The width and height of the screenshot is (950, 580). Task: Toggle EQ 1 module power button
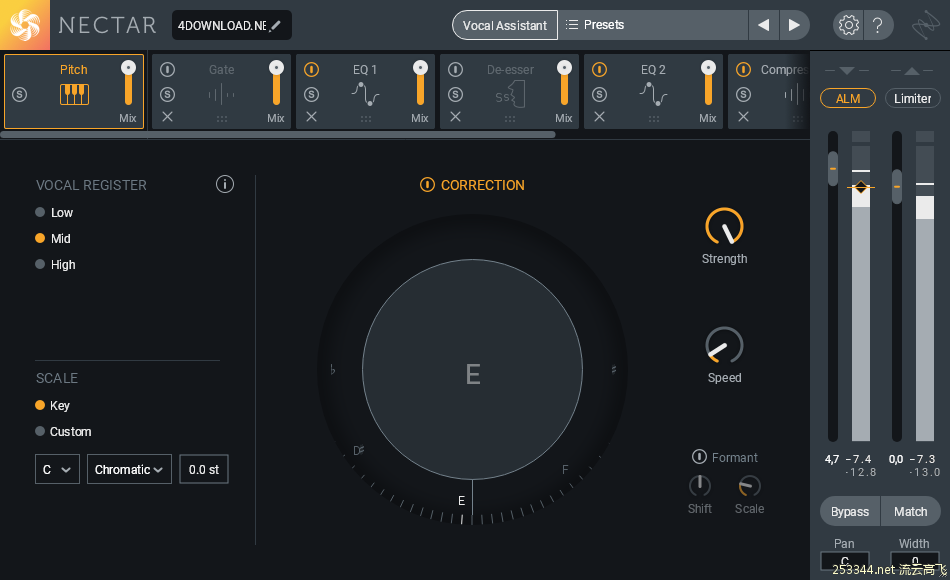311,70
